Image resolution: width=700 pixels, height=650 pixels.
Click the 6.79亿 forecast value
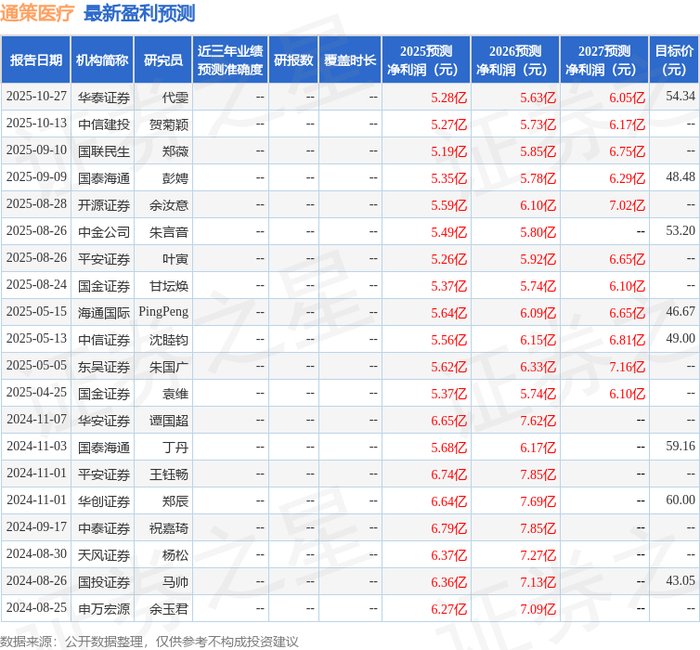coord(449,528)
